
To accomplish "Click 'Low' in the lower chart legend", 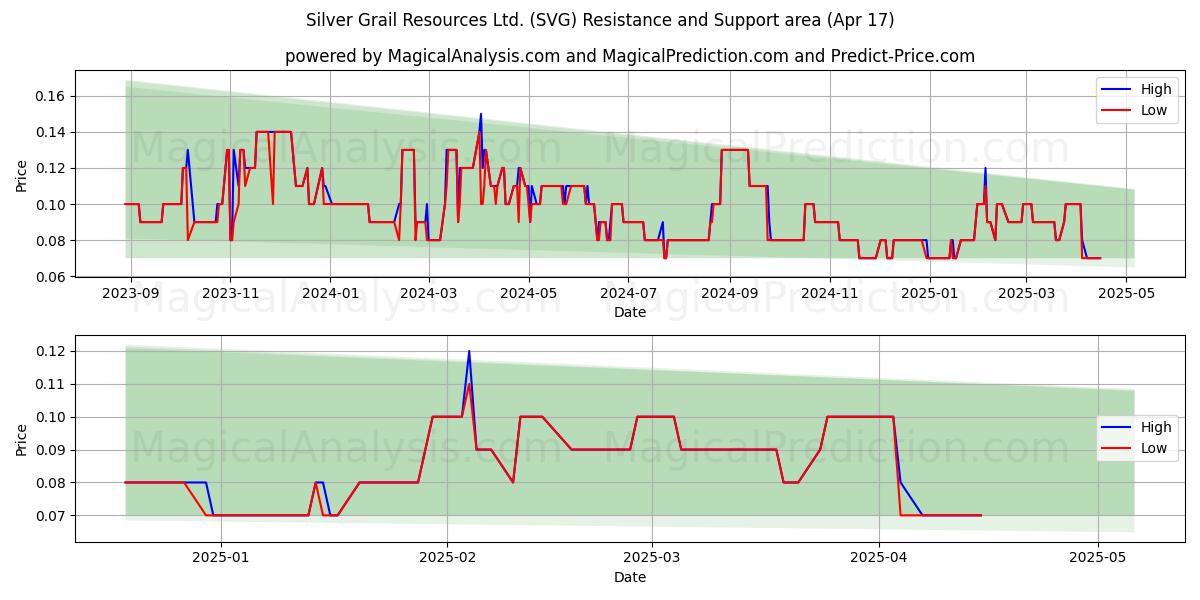I will click(1154, 448).
